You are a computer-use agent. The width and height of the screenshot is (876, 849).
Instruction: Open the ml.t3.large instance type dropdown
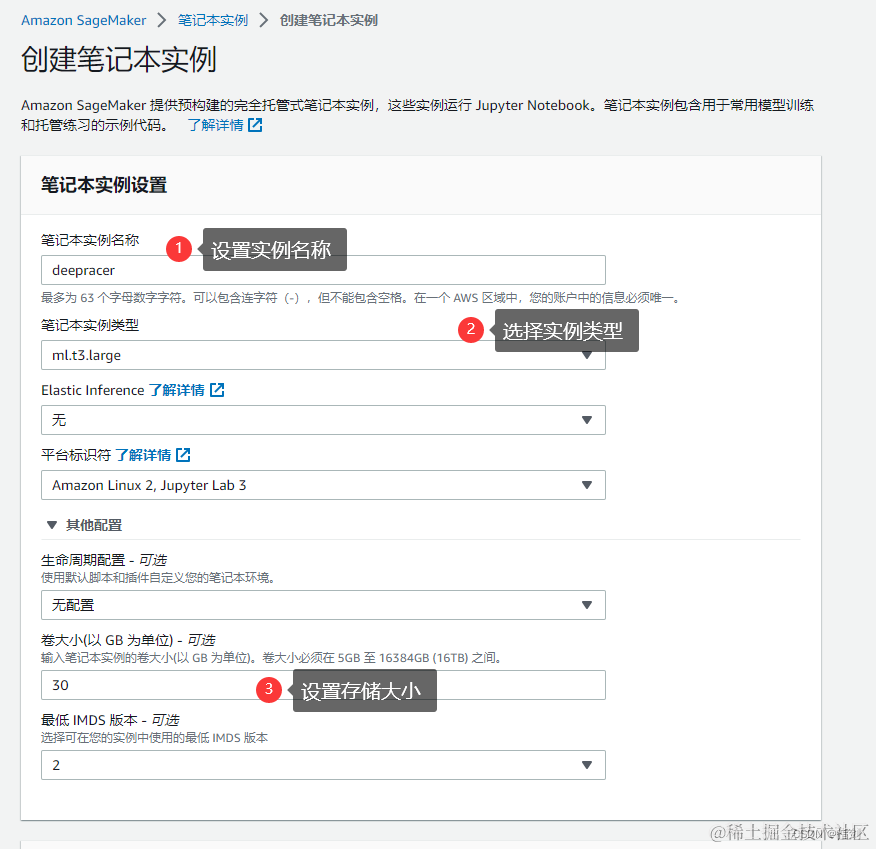[x=323, y=355]
